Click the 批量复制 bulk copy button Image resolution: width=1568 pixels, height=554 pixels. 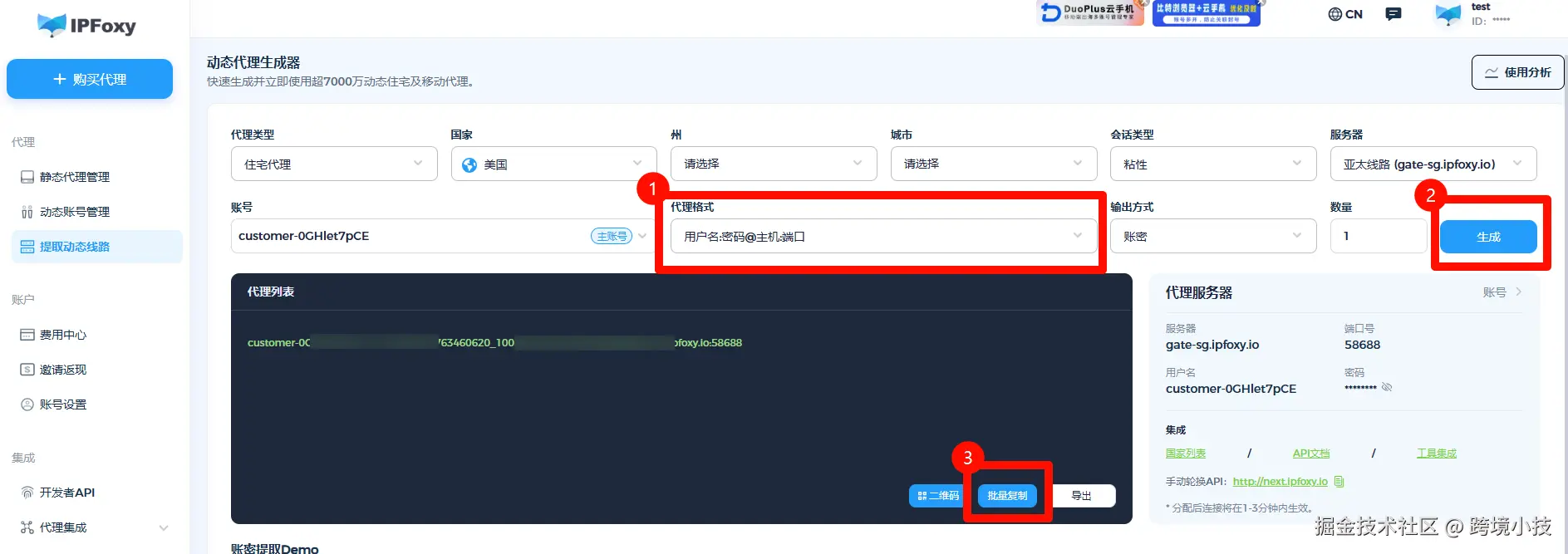pyautogui.click(x=1007, y=496)
